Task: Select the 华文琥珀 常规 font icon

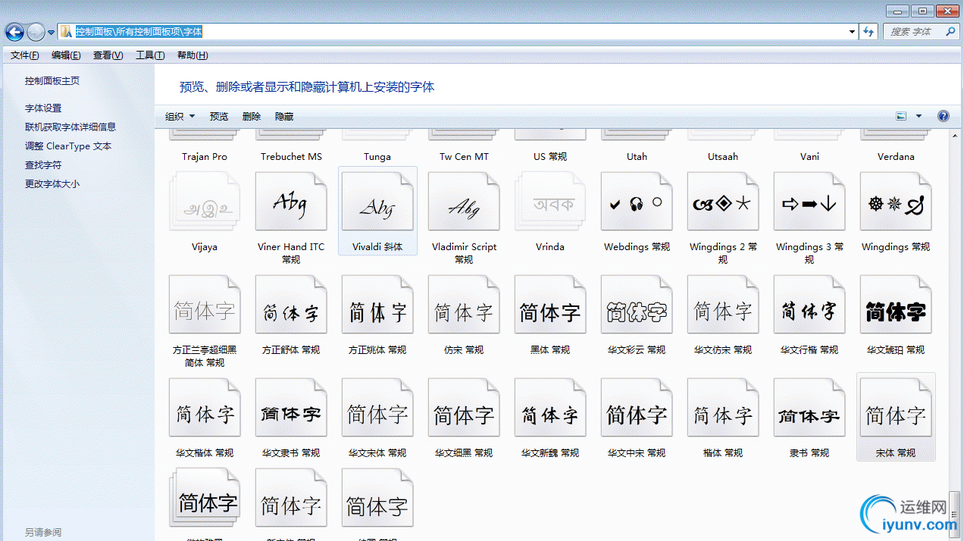Action: click(896, 305)
